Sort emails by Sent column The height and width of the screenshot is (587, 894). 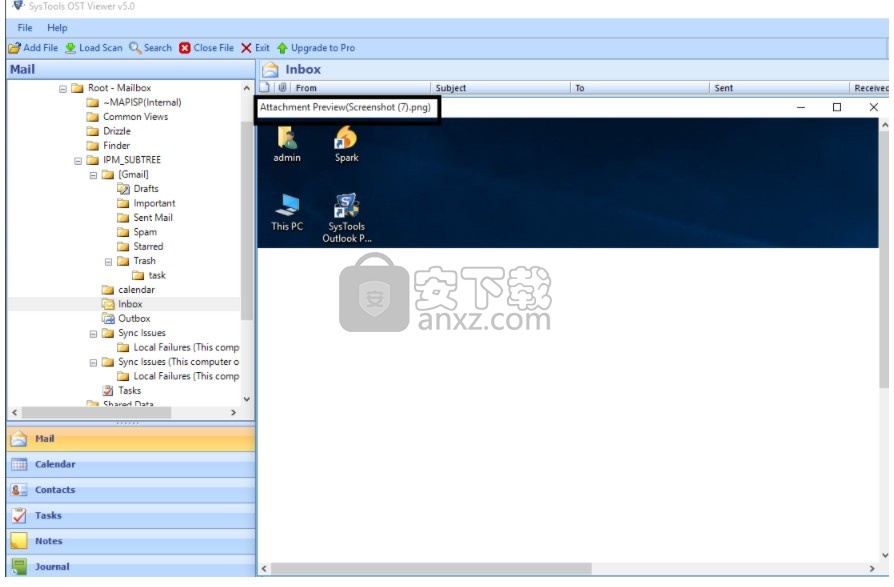(779, 88)
